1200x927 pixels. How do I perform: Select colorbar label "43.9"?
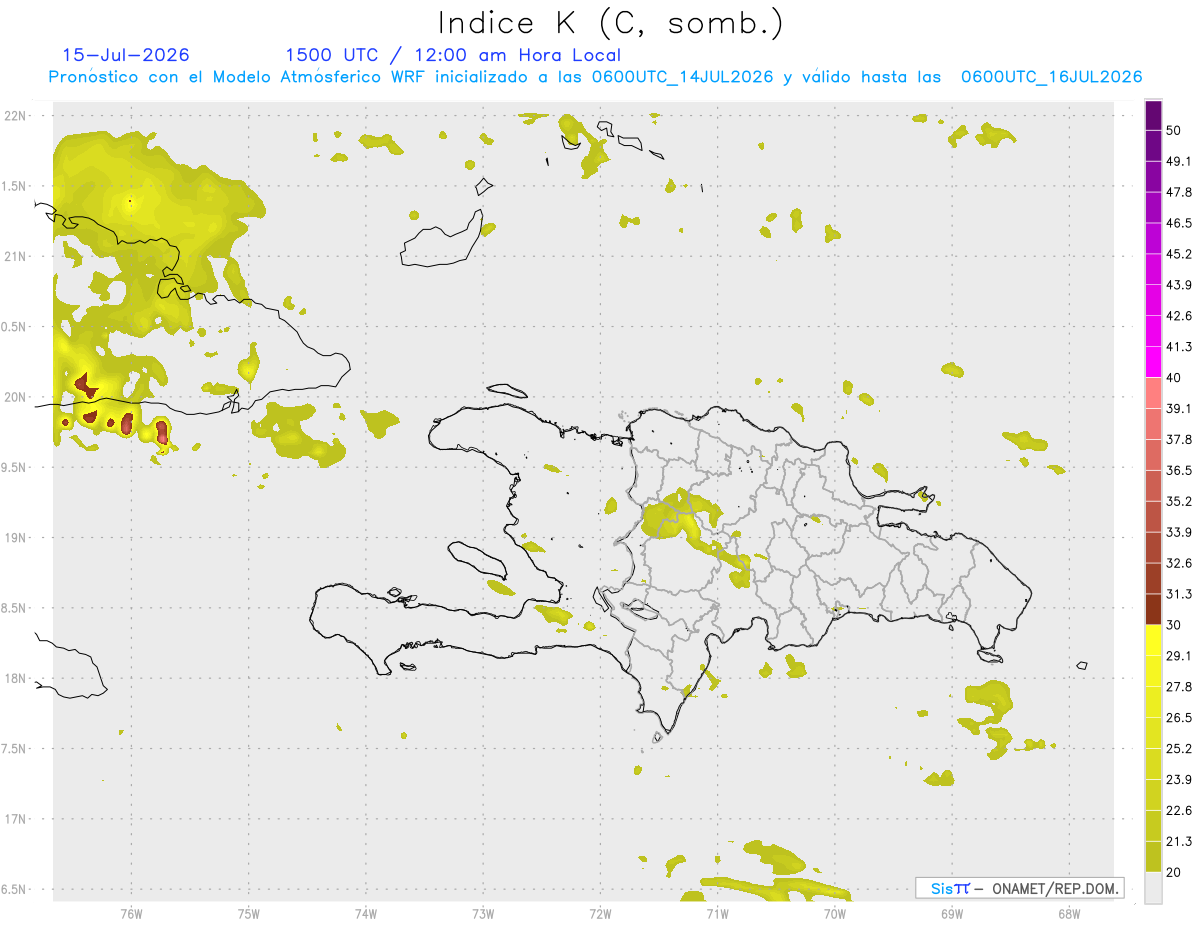pos(1179,286)
